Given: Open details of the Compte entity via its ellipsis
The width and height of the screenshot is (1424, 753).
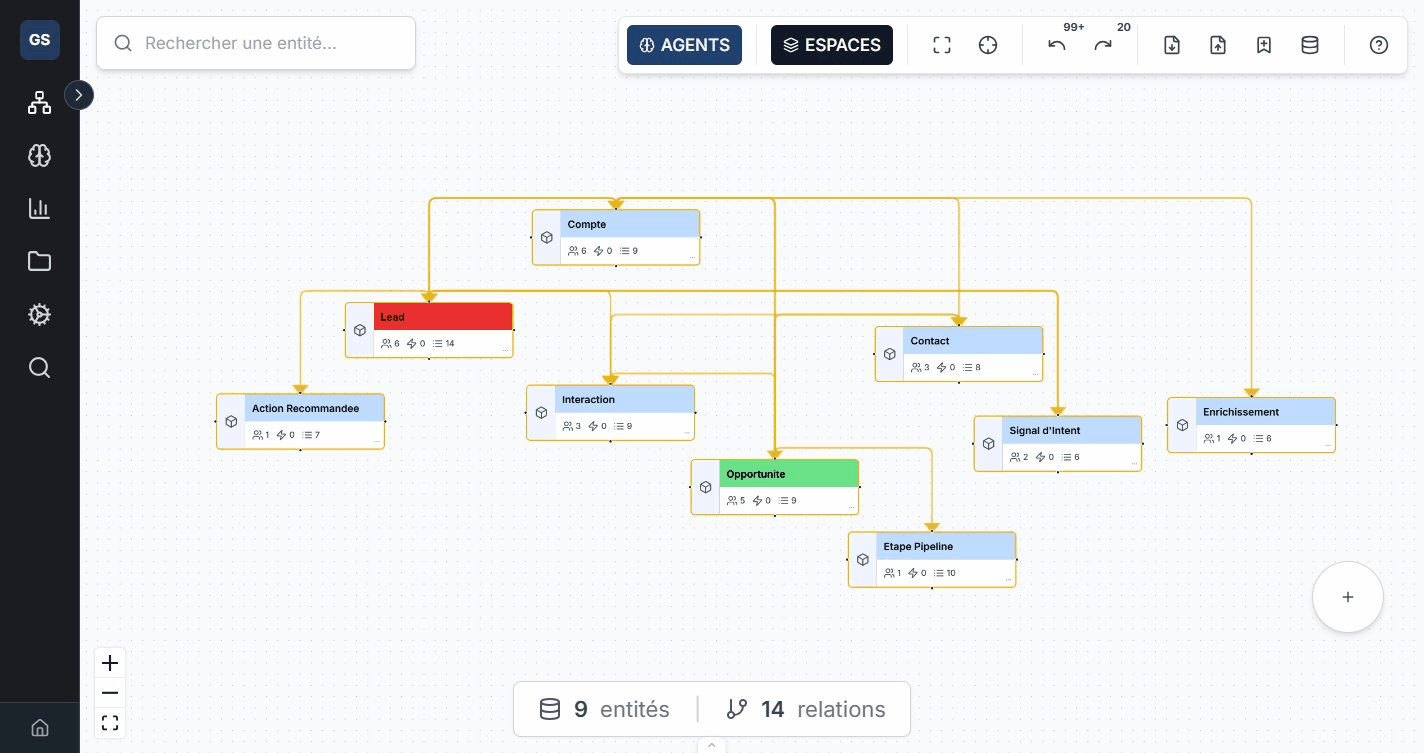Looking at the screenshot, I should coord(692,258).
